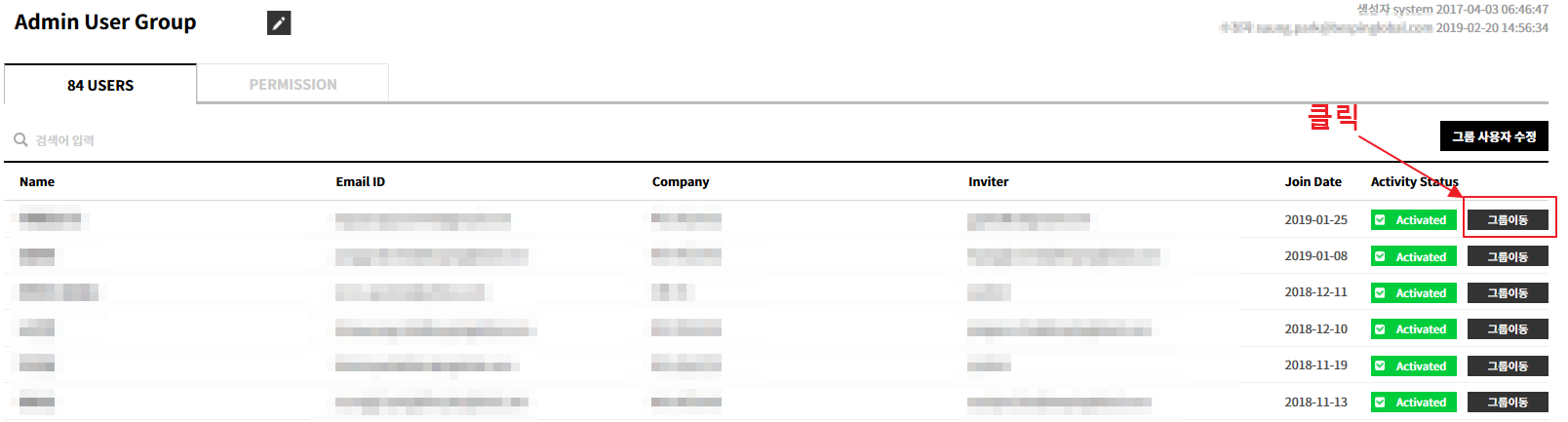Move group for the user joined 2018-12-11
The image size is (1568, 422).
coord(1507,293)
